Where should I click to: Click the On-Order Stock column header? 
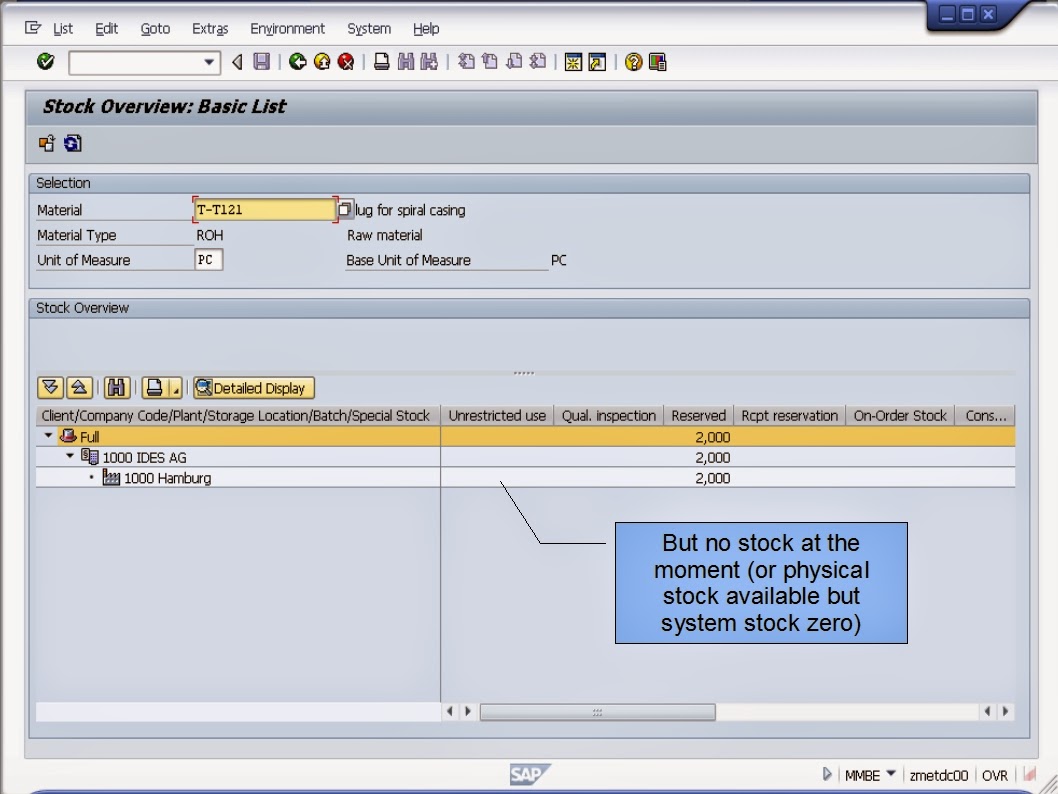[900, 416]
